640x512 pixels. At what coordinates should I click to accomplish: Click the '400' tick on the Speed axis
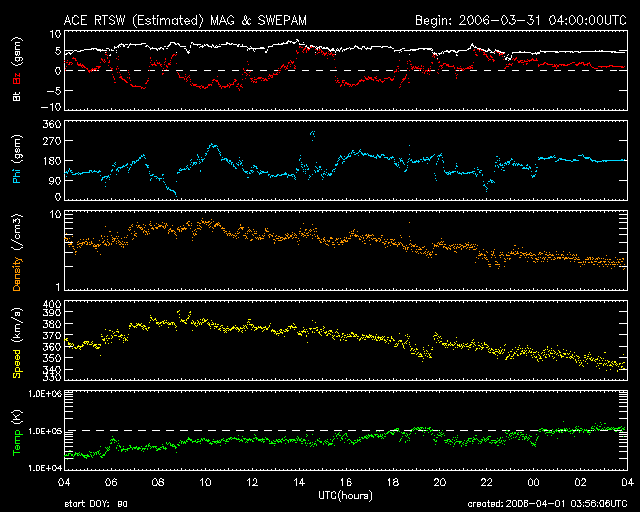pyautogui.click(x=52, y=305)
